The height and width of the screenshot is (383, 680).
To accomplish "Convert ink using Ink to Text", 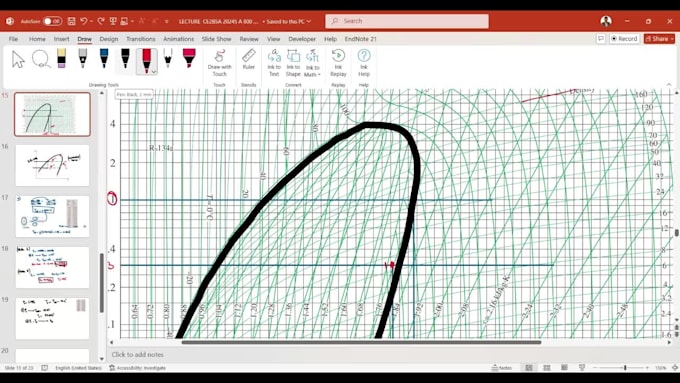I will [274, 63].
